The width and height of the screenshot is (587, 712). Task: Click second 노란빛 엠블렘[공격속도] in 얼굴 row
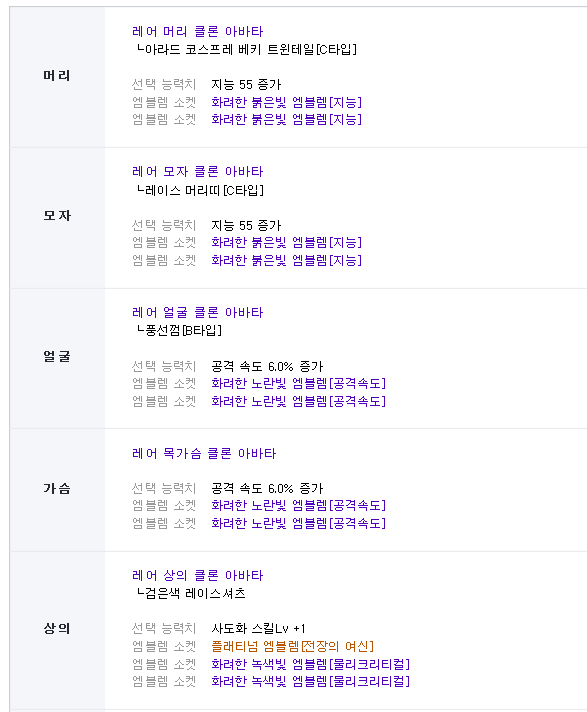tap(298, 401)
